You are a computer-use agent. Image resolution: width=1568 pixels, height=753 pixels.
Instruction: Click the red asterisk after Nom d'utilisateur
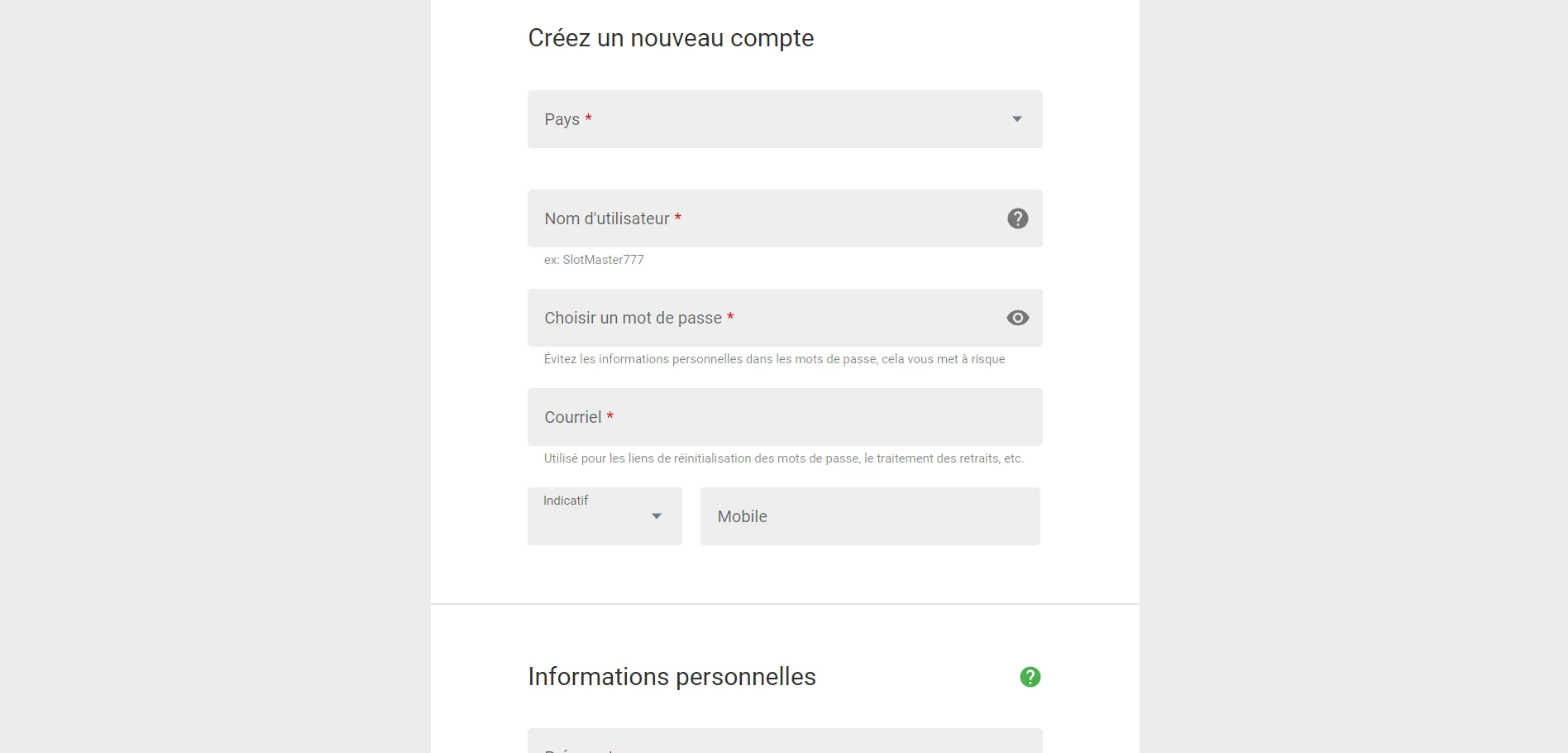(x=678, y=217)
